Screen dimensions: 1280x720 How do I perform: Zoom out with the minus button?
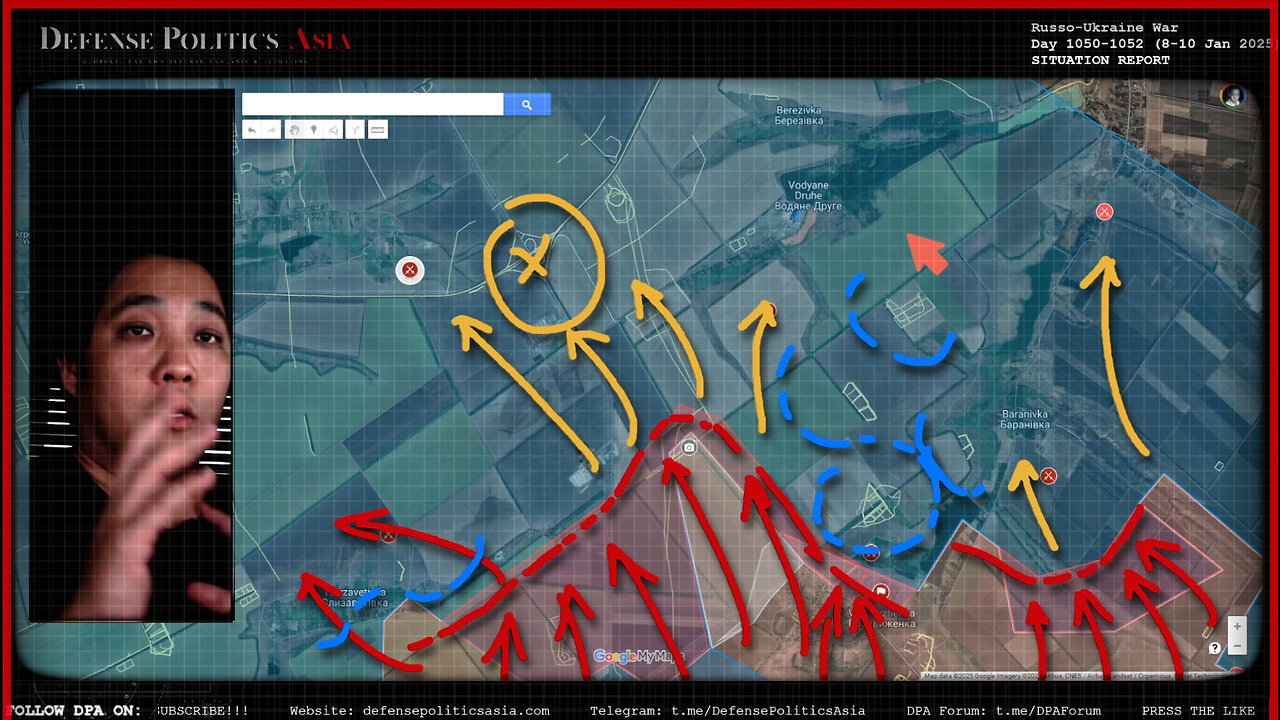(1238, 646)
